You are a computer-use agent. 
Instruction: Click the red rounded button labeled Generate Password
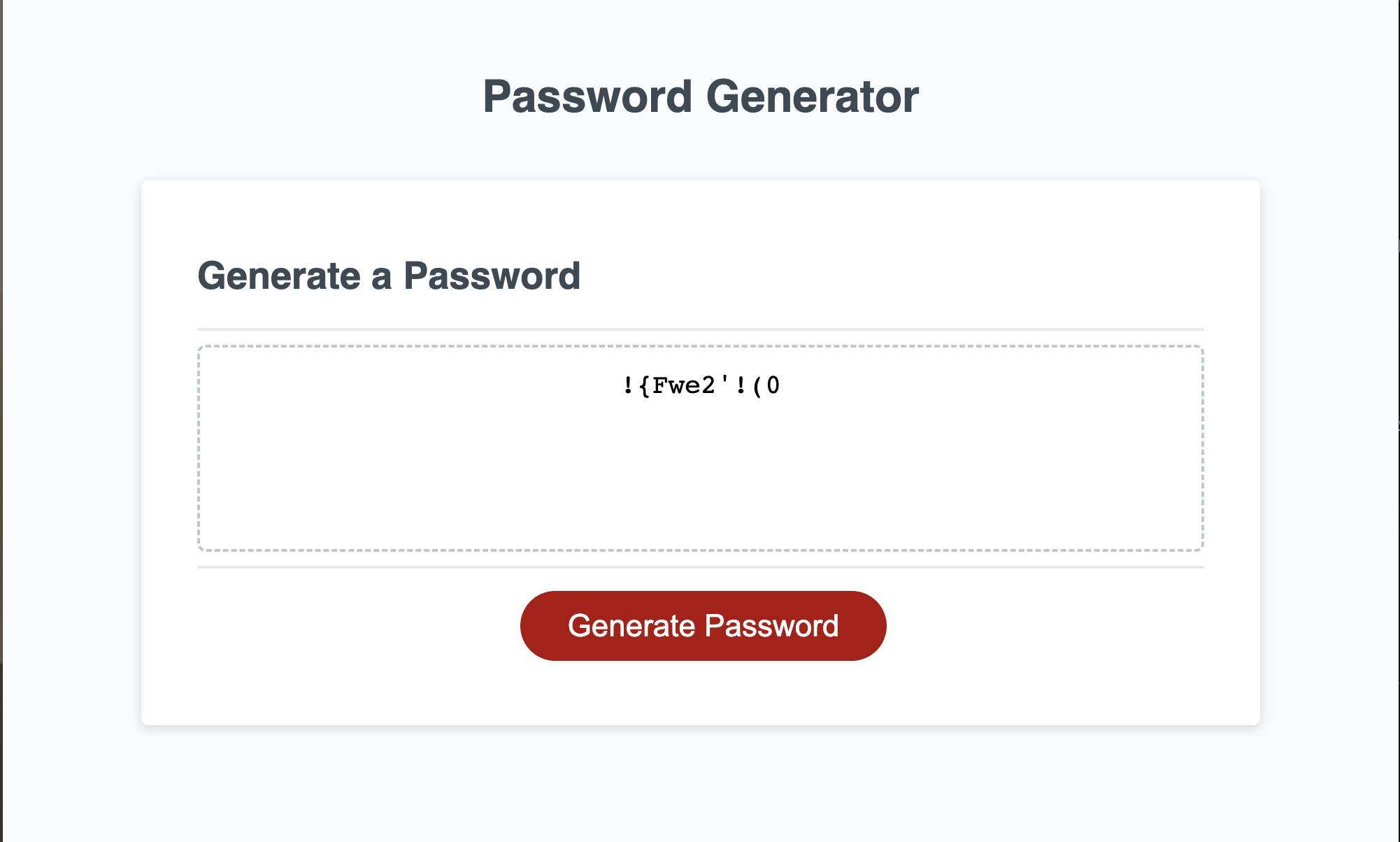click(x=702, y=625)
